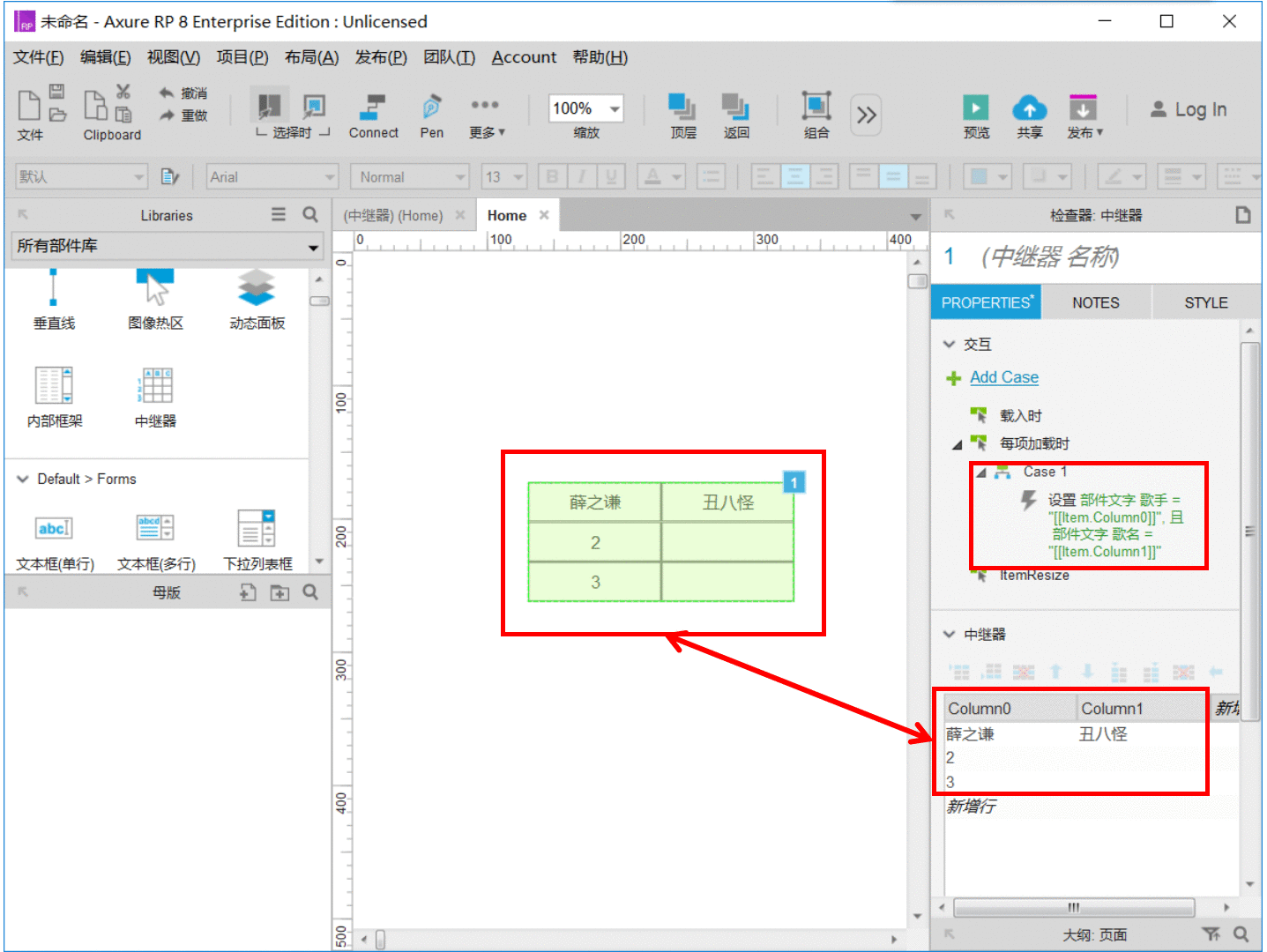Image resolution: width=1267 pixels, height=952 pixels.
Task: Open the 视图 menu
Action: 173,57
